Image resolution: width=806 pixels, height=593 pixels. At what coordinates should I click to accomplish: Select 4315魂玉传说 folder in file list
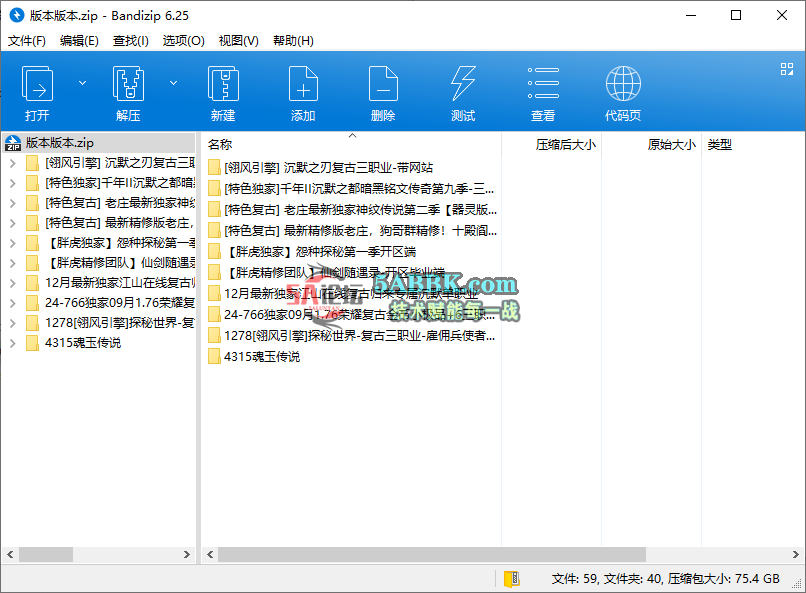click(262, 357)
